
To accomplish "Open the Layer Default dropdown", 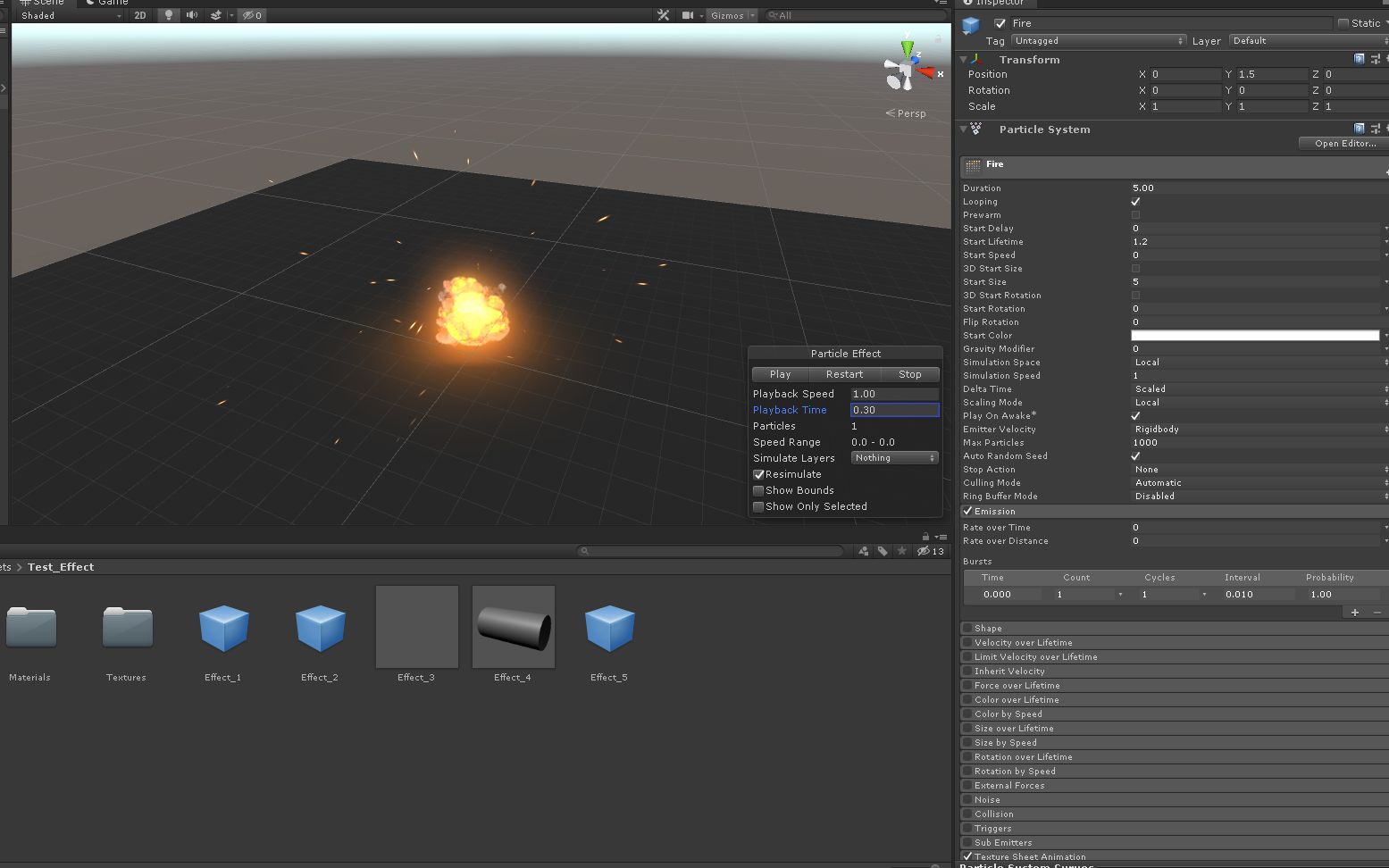I will pos(1309,41).
